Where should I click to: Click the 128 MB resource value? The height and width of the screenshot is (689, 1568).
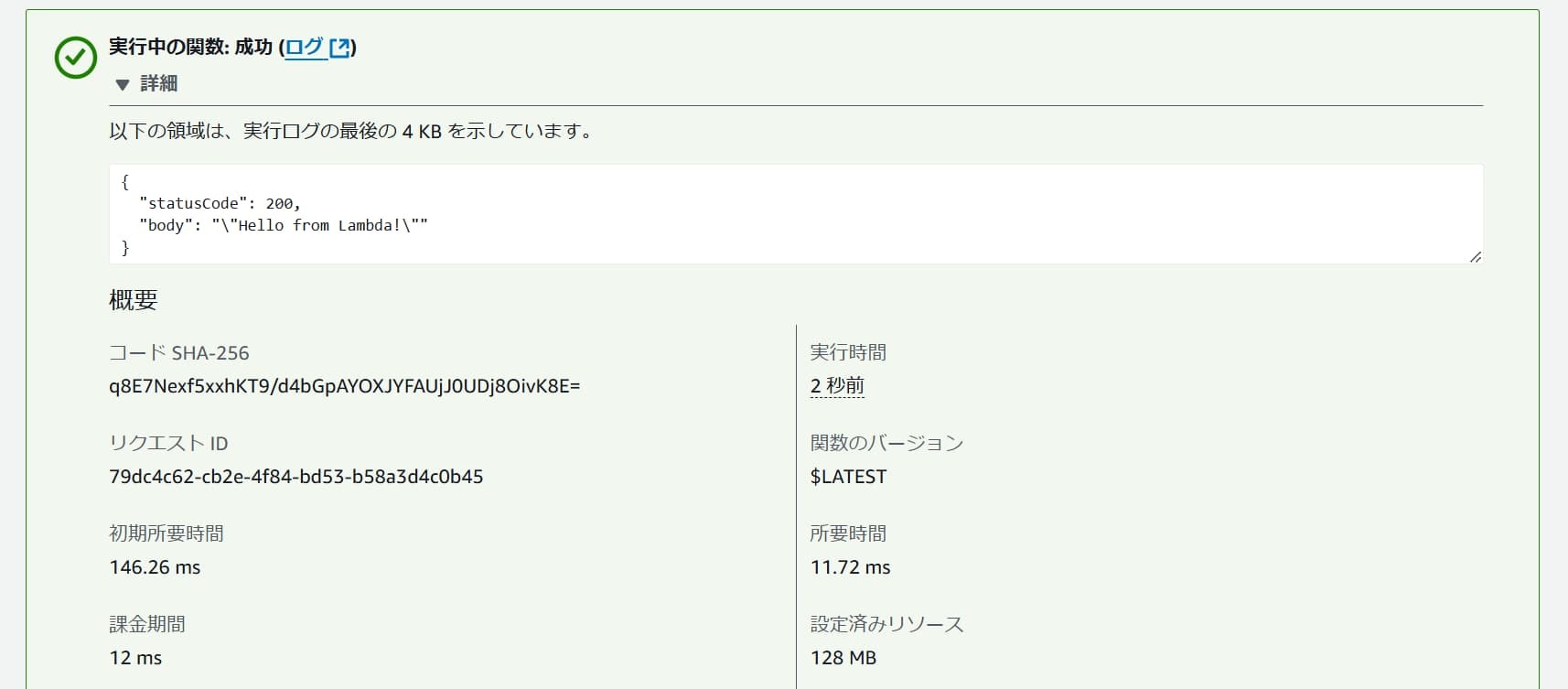843,658
